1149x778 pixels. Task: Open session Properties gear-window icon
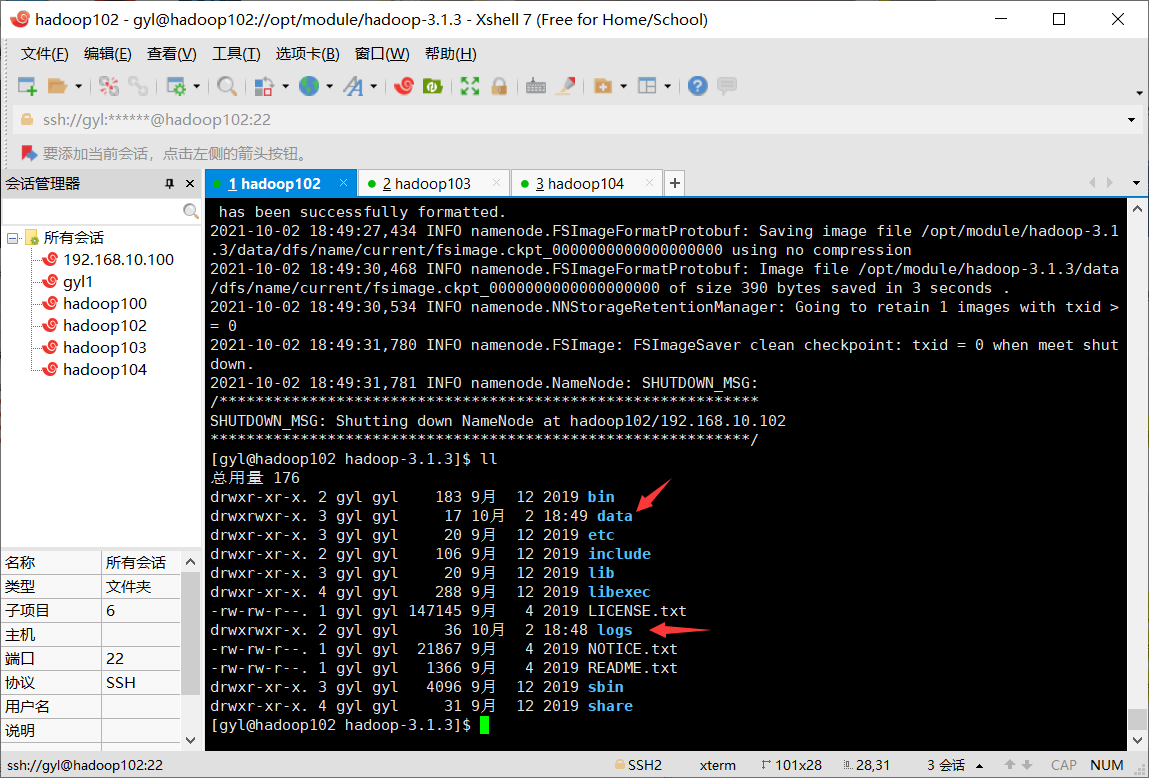pos(177,86)
